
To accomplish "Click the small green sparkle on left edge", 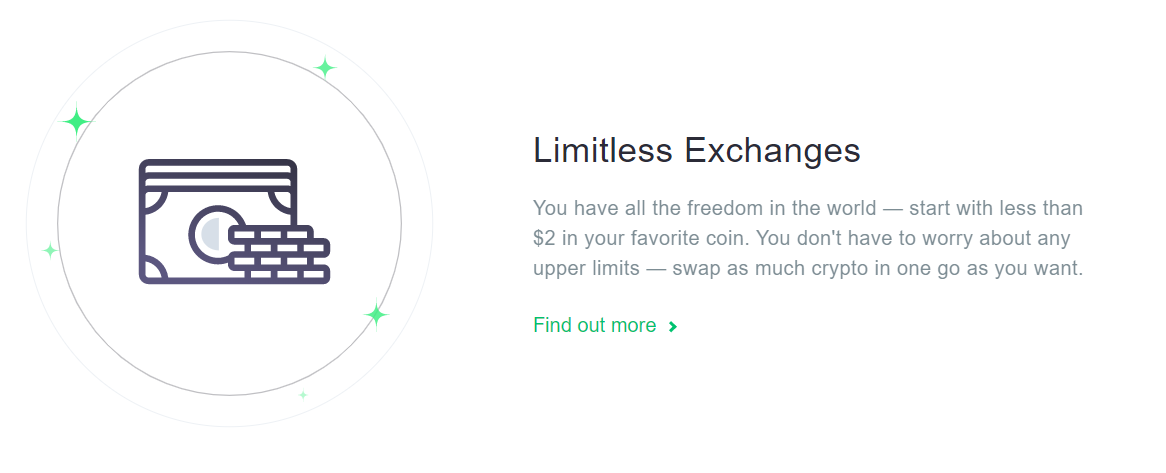I will tap(50, 251).
